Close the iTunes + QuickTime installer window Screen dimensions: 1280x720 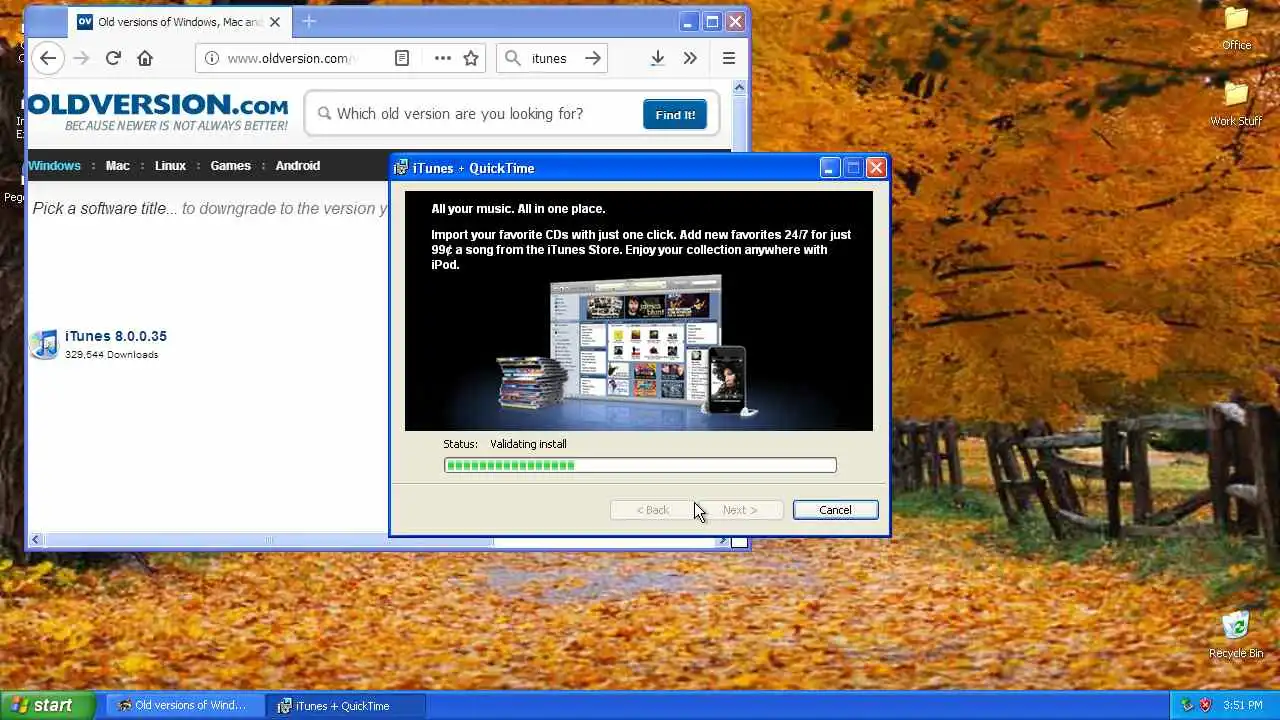(x=876, y=168)
